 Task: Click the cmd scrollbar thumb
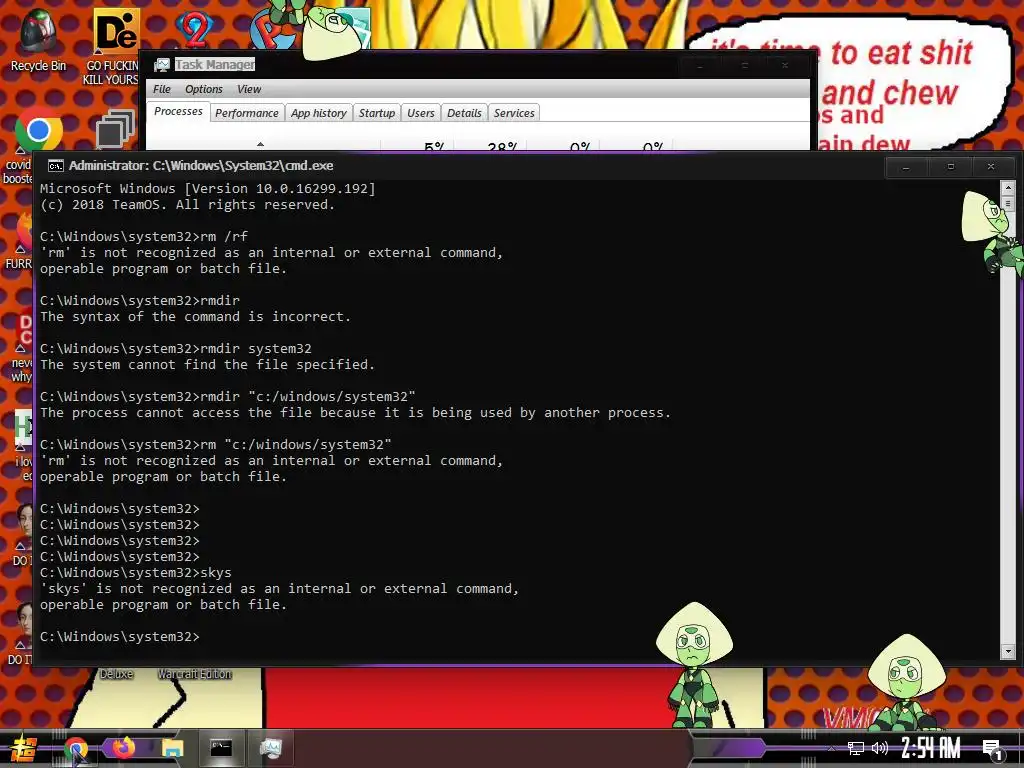click(1008, 204)
